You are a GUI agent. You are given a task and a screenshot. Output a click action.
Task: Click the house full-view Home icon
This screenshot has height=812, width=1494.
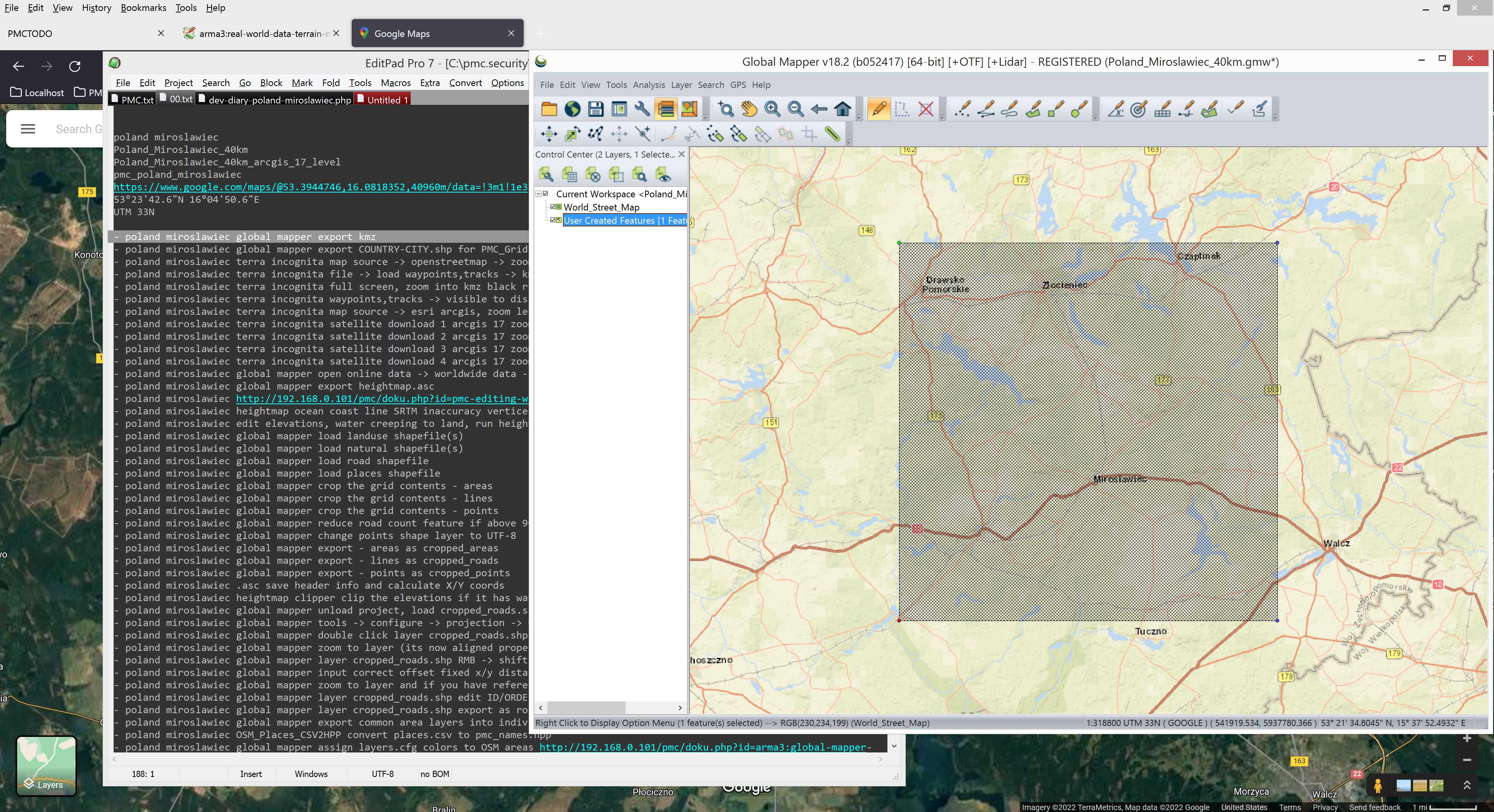[x=843, y=109]
